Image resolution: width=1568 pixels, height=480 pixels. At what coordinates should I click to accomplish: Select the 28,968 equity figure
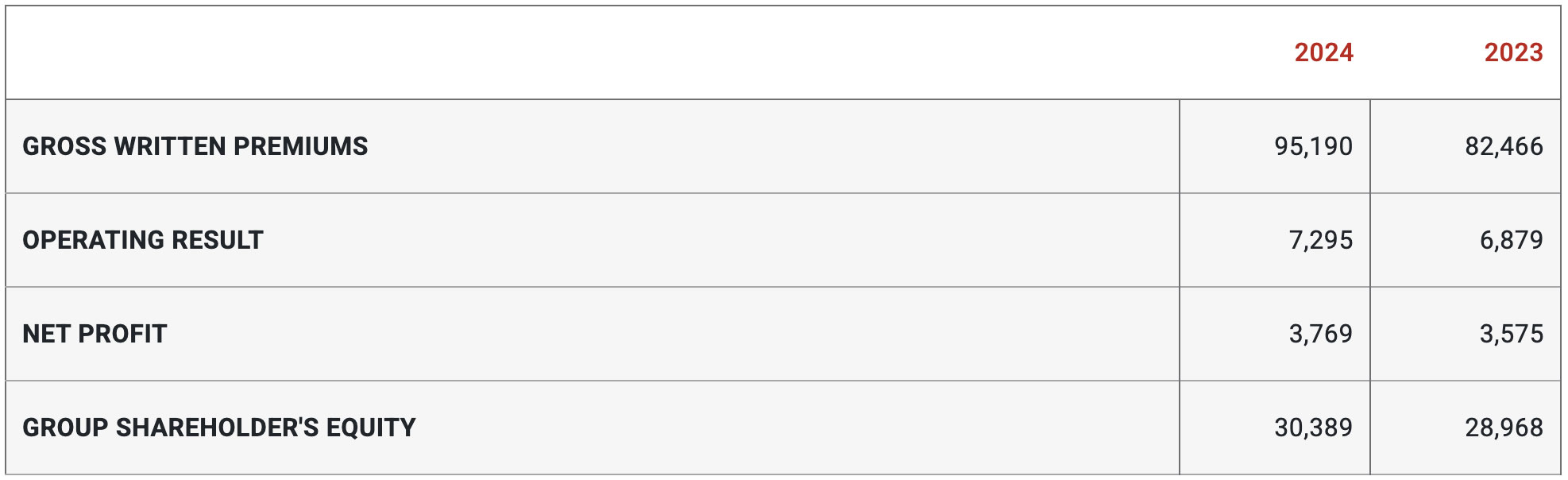(1504, 428)
